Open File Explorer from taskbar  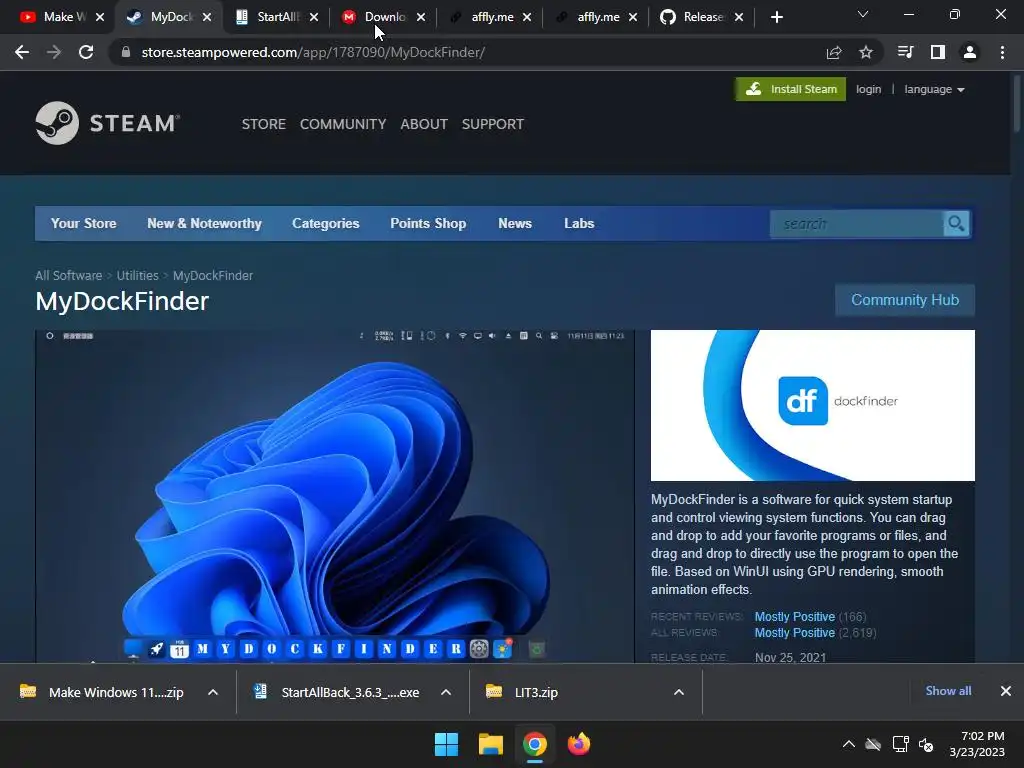coord(490,744)
